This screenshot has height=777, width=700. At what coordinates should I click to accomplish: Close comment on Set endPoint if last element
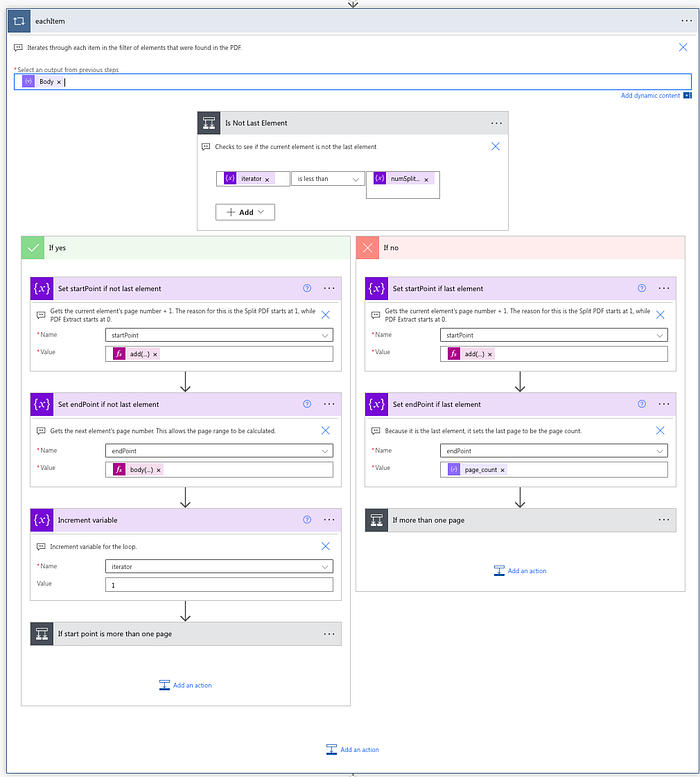pos(660,430)
